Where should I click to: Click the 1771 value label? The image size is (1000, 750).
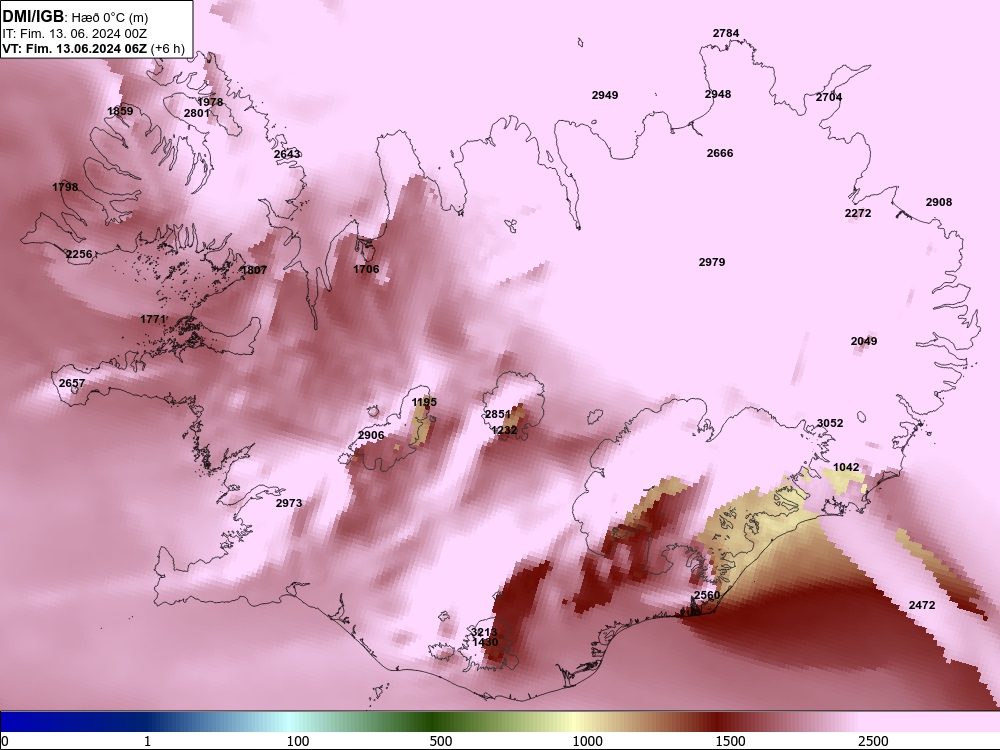tap(153, 319)
